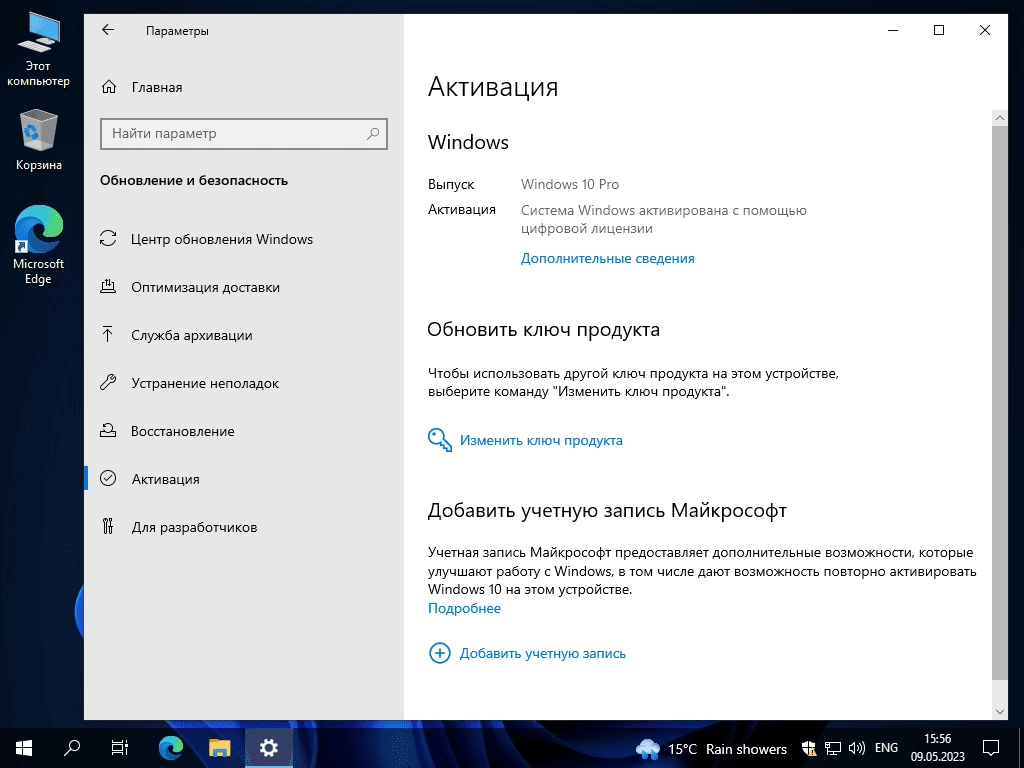
Task: Open Windows Security shield tray icon
Action: tap(809, 748)
